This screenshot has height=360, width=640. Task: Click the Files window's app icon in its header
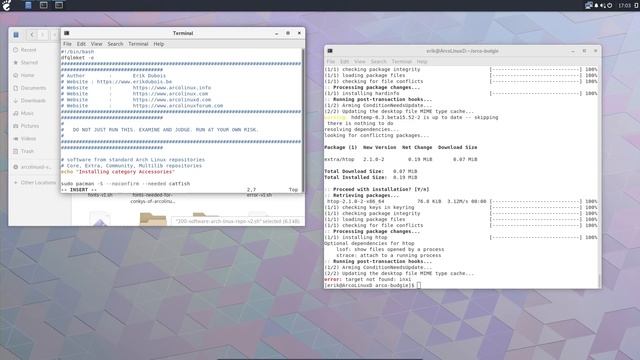tap(16, 35)
